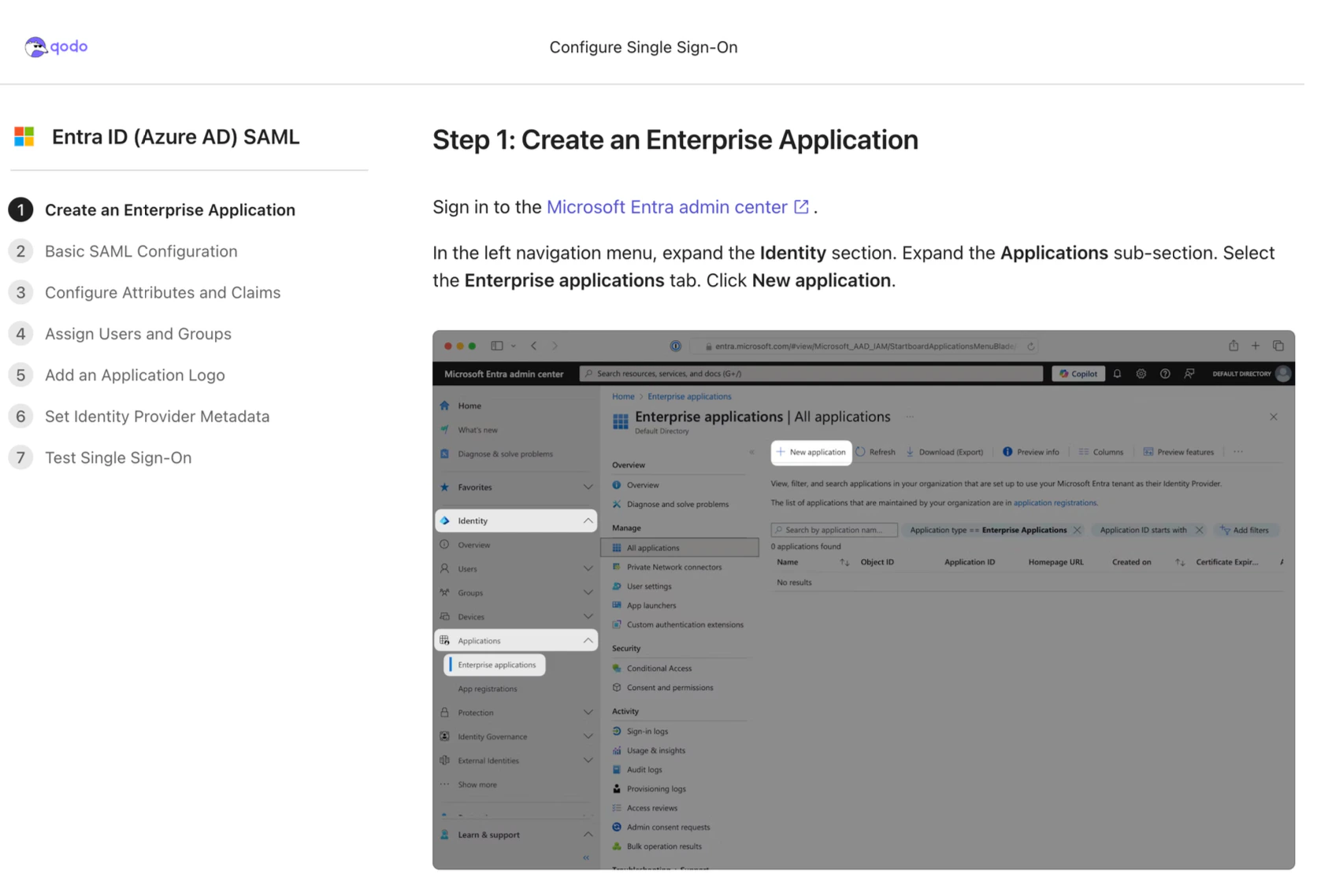Click Preview info in the toolbar
This screenshot has height=896, width=1317.
tap(1031, 452)
